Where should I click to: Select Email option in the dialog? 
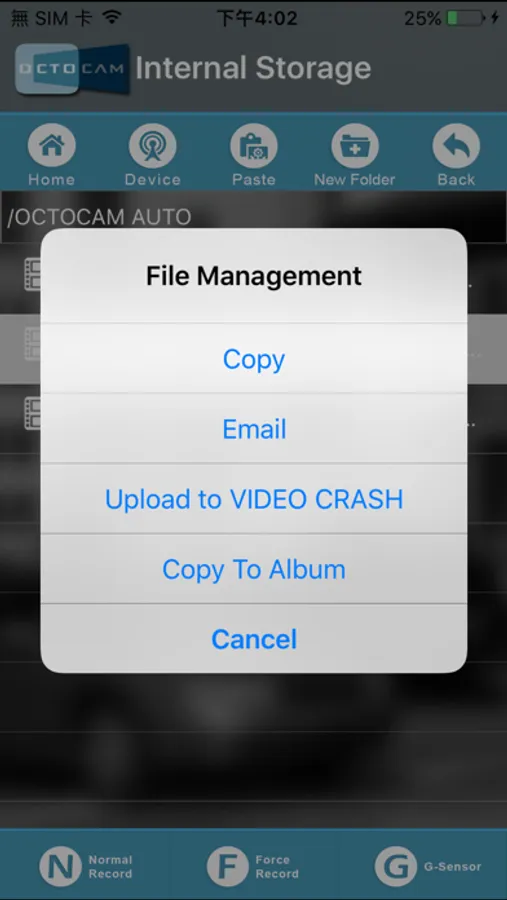[x=254, y=429]
